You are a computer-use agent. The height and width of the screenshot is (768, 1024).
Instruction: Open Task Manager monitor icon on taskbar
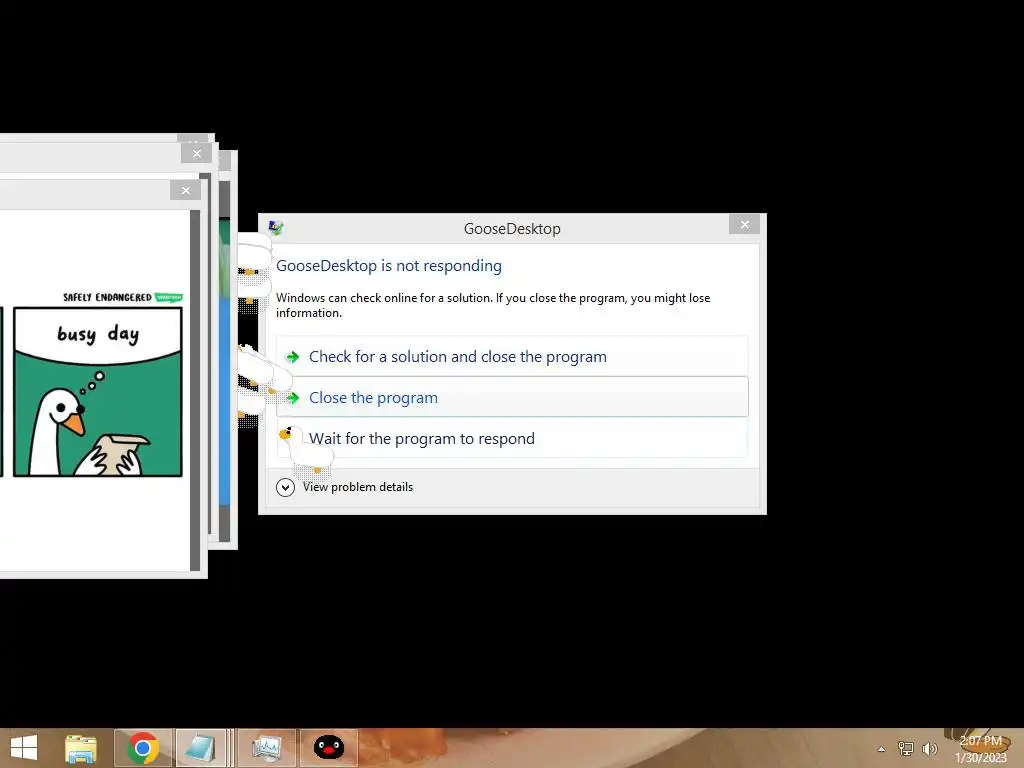point(266,748)
